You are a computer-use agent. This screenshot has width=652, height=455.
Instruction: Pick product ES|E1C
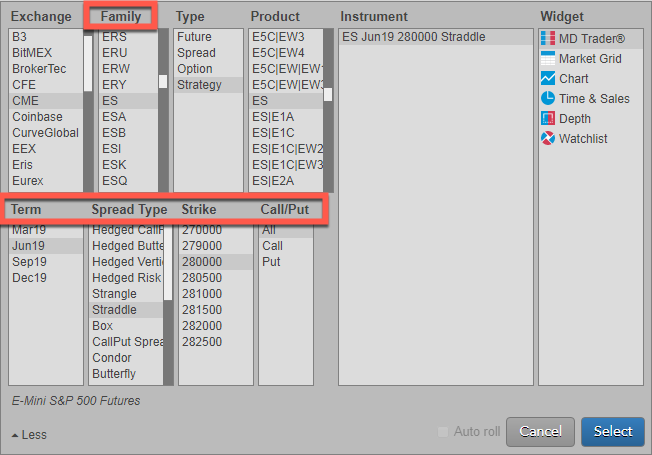click(286, 133)
